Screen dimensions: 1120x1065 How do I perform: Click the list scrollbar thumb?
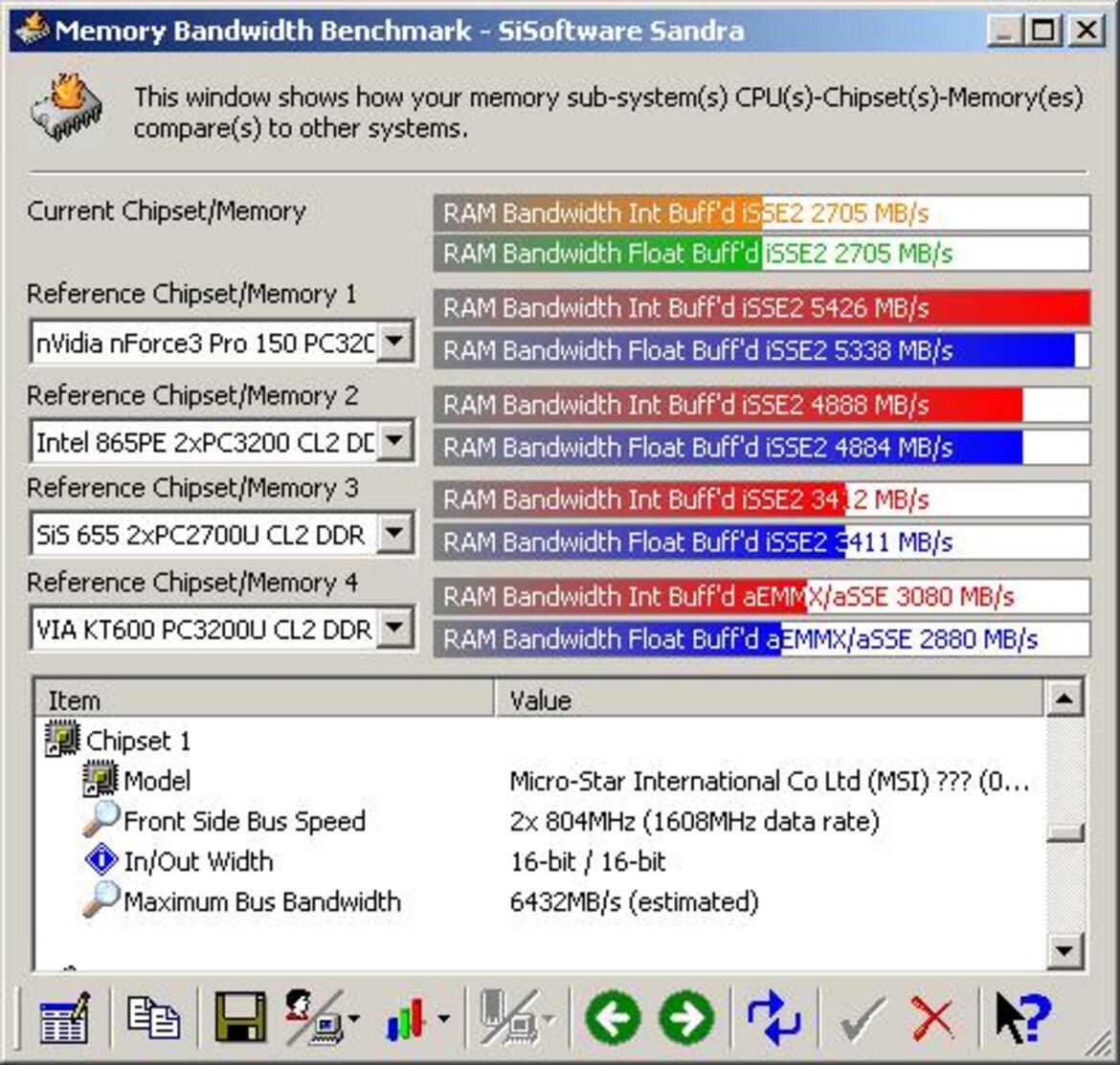tap(1064, 832)
